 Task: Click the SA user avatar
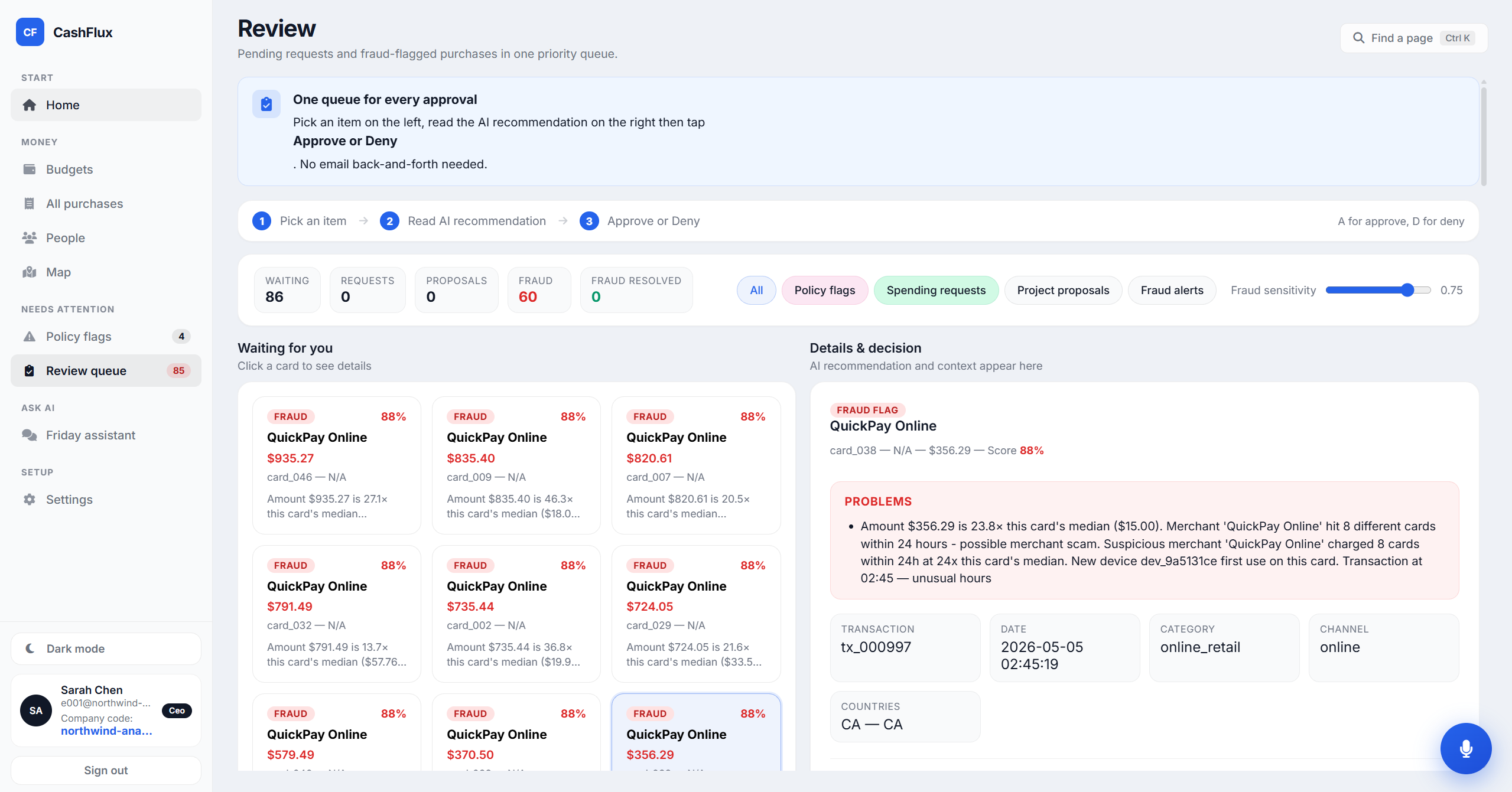36,710
